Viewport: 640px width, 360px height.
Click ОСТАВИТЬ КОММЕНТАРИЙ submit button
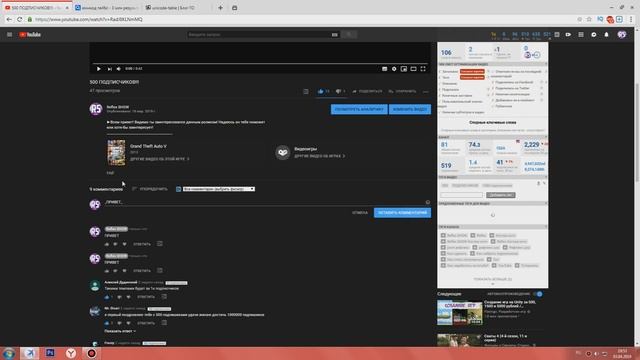[x=402, y=213]
